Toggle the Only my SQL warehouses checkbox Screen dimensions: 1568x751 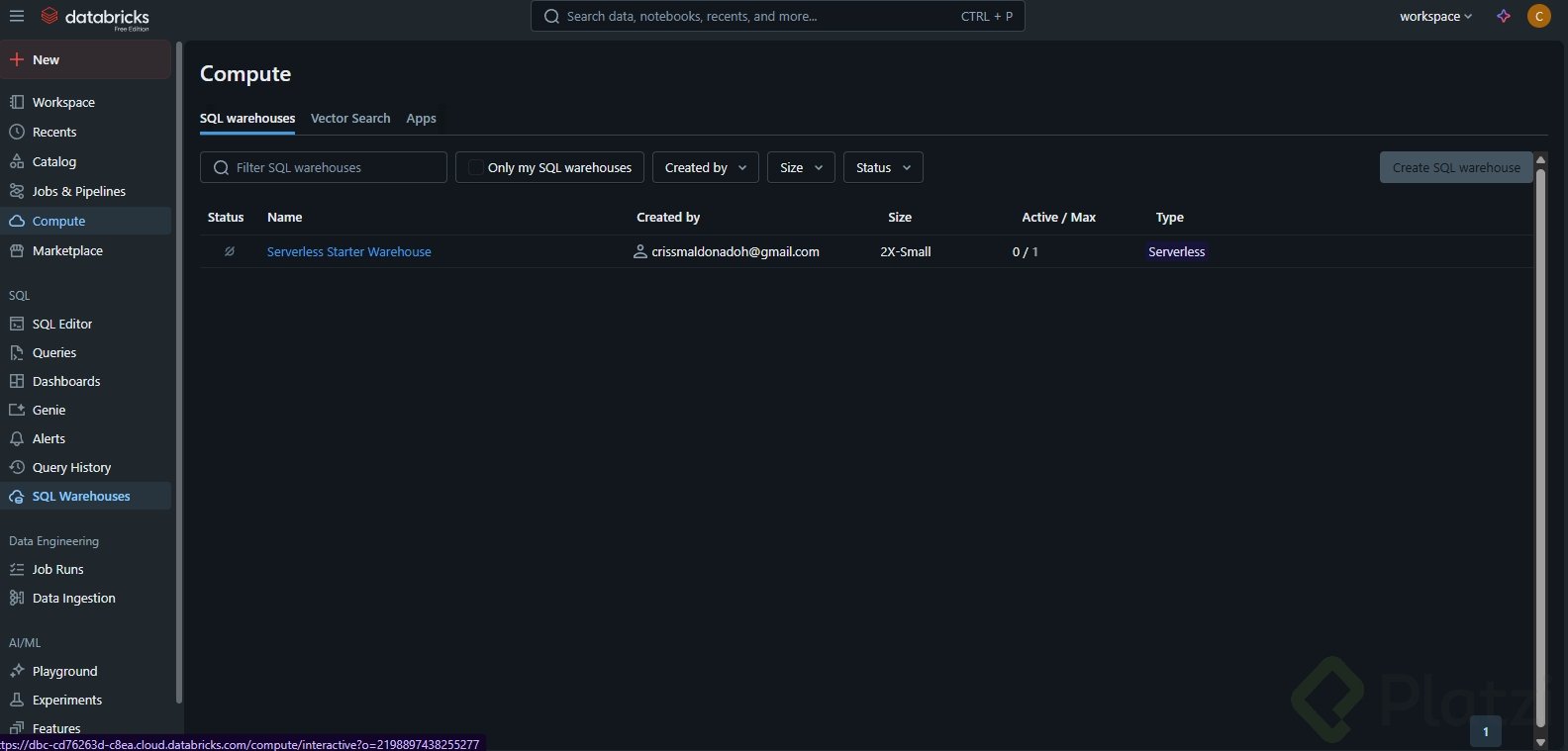pyautogui.click(x=476, y=168)
